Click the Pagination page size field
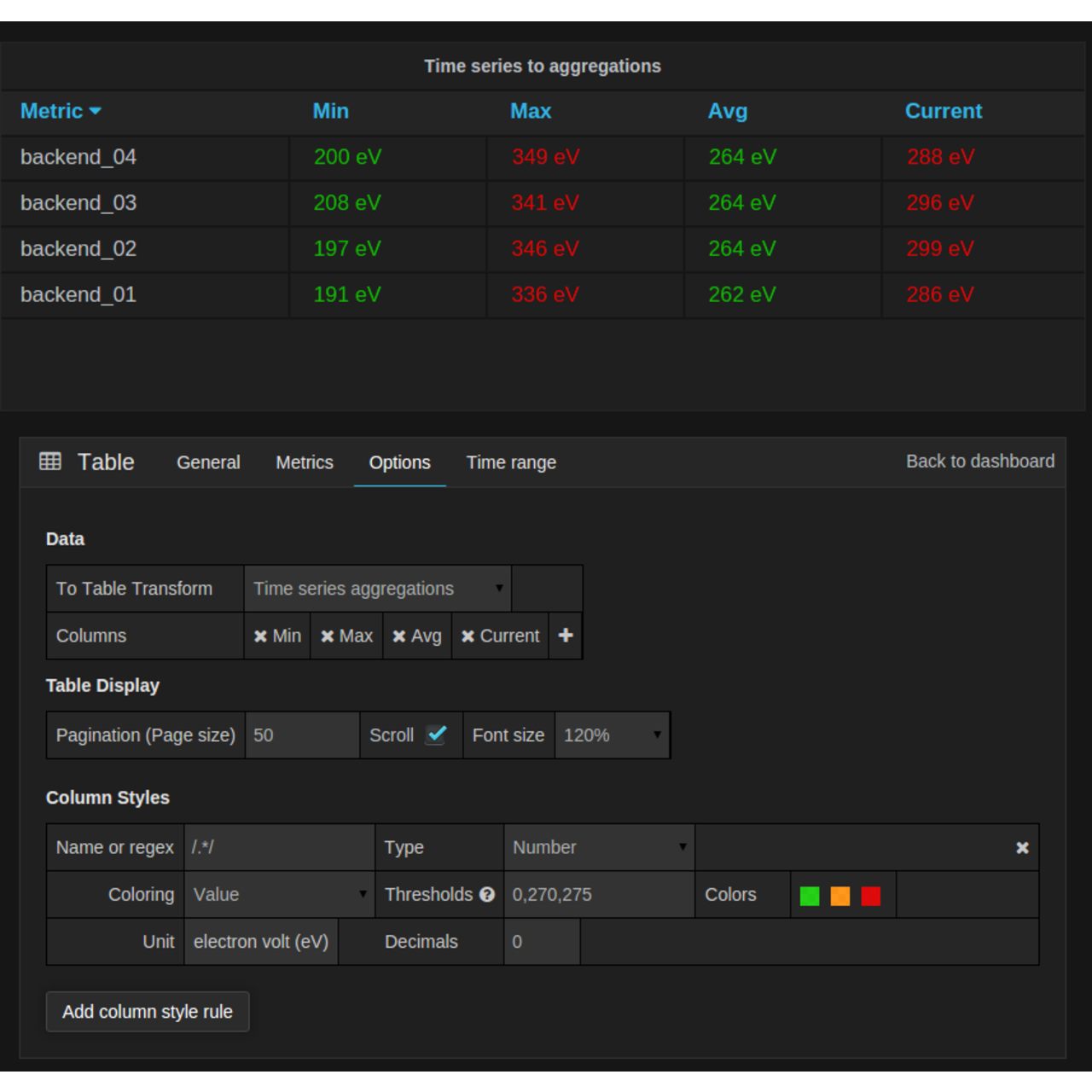The image size is (1092, 1092). [x=302, y=735]
